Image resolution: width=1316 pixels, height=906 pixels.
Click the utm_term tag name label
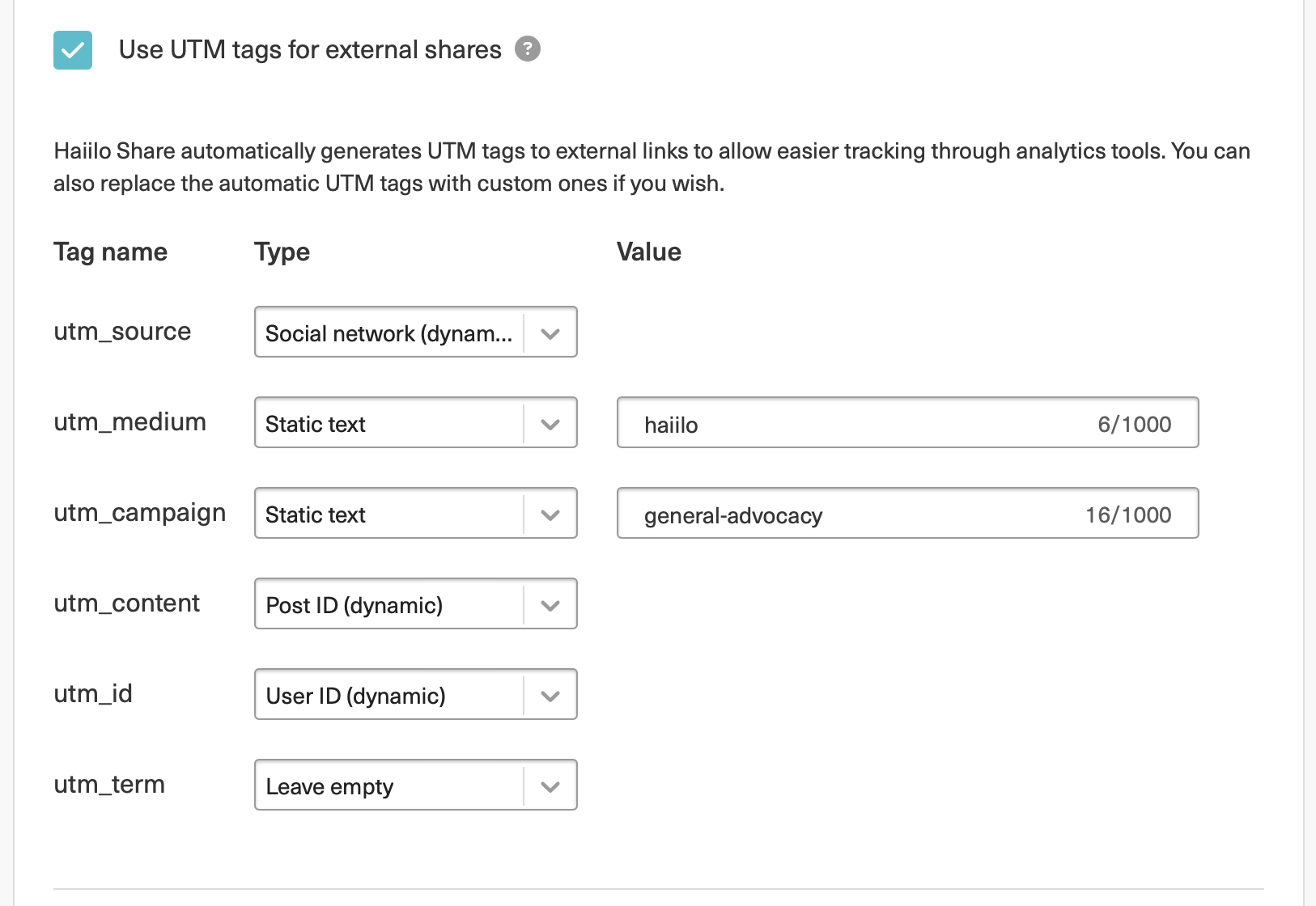pyautogui.click(x=109, y=785)
